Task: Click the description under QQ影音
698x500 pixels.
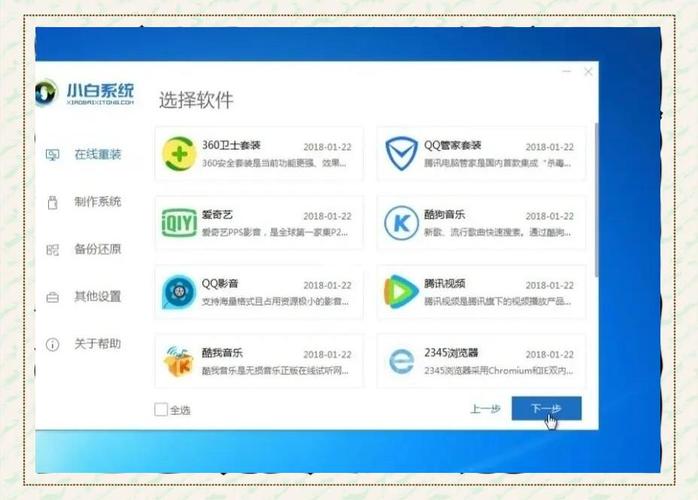Action: (275, 301)
